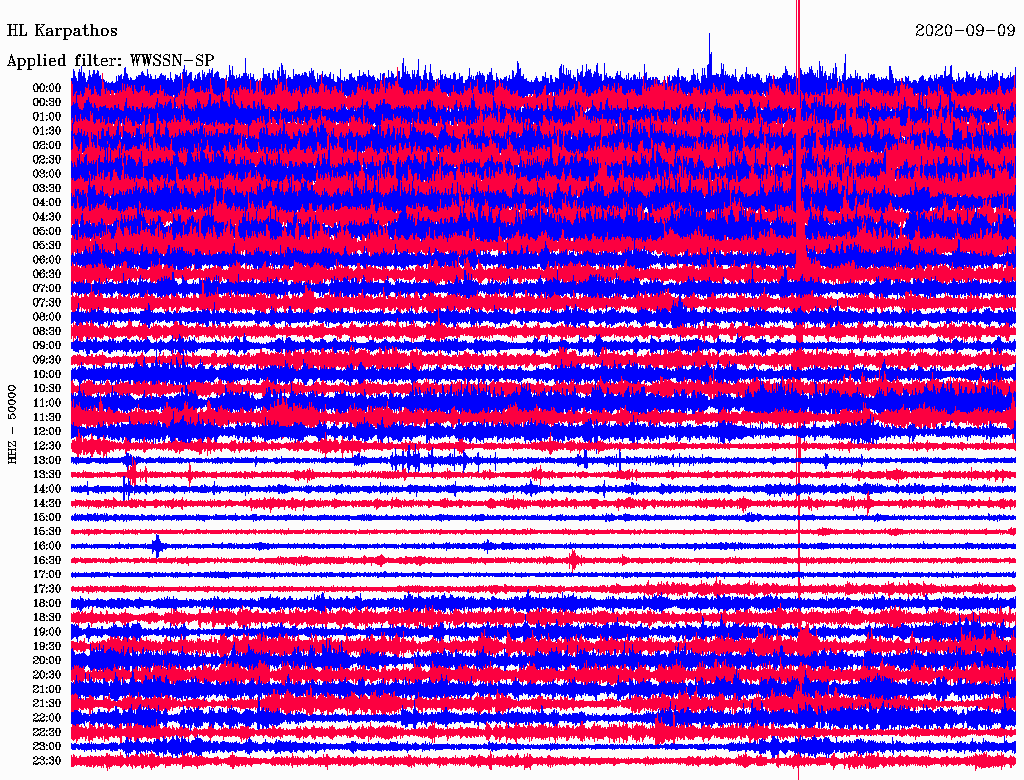Screen dimensions: 1024x780
Task: Select the 18:30 time label
Action: 47,618
